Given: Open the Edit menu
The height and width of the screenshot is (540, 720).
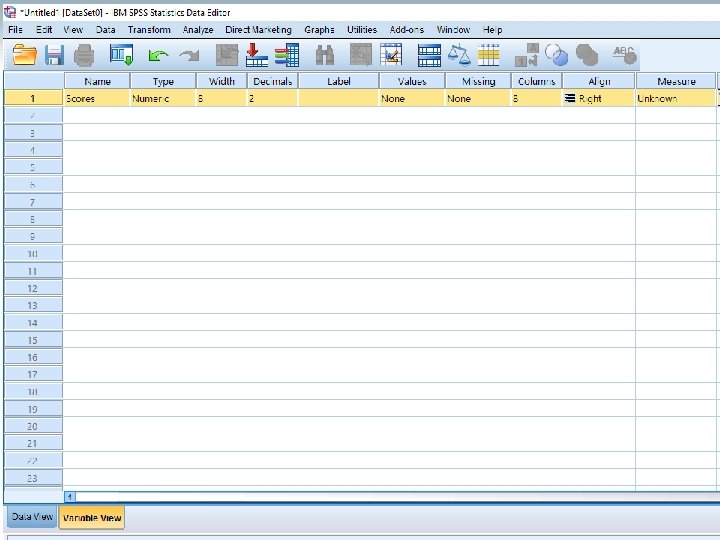Looking at the screenshot, I should pyautogui.click(x=44, y=30).
